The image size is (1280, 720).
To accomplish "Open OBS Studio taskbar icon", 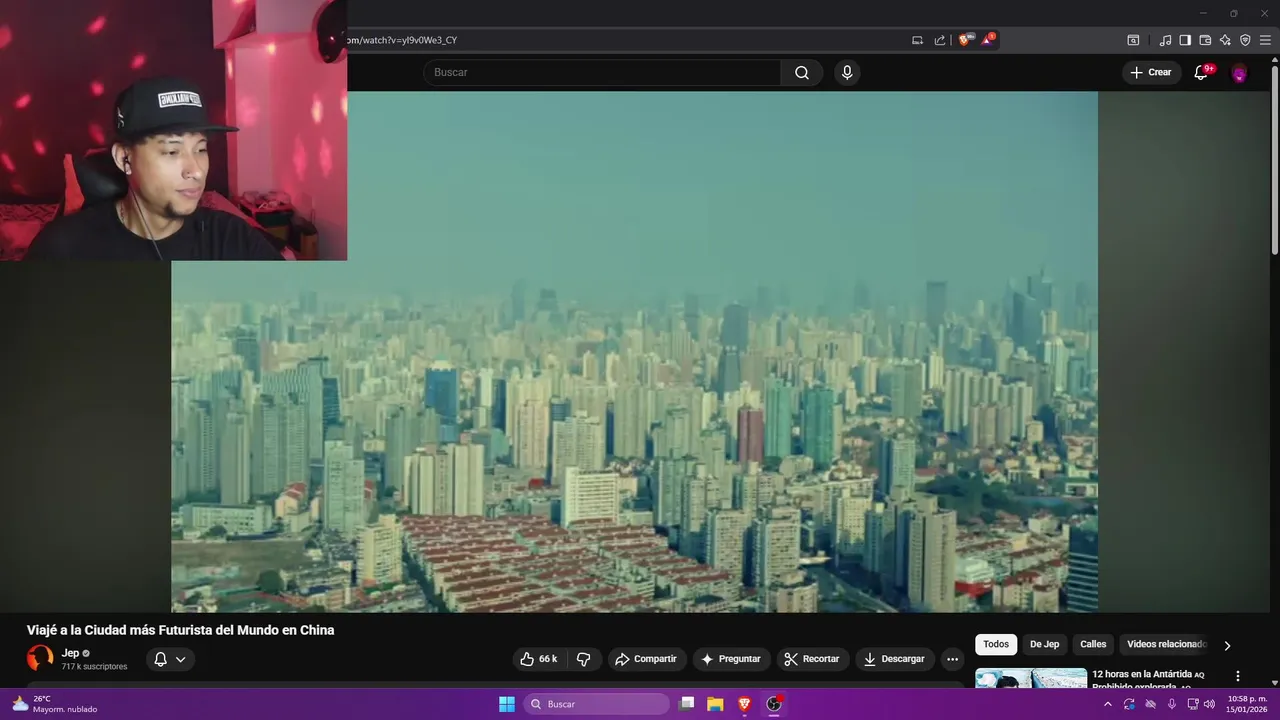I will 774,704.
